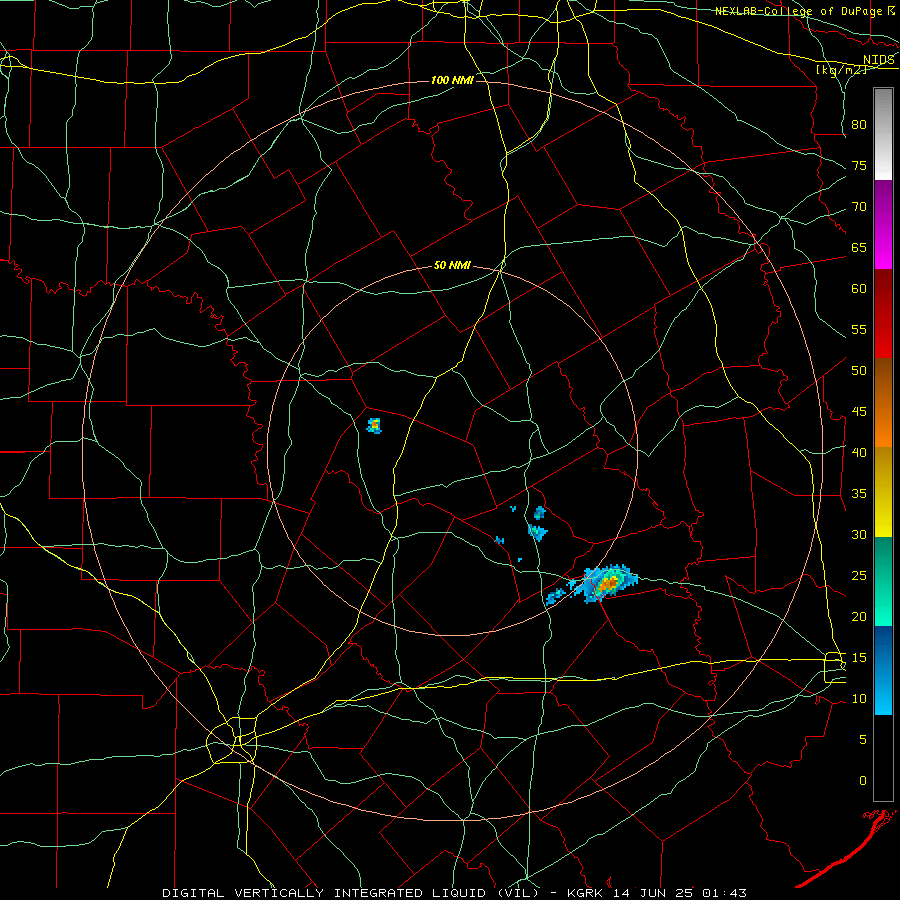Select the yellow color bar segment
Image resolution: width=900 pixels, height=900 pixels.
tap(883, 492)
